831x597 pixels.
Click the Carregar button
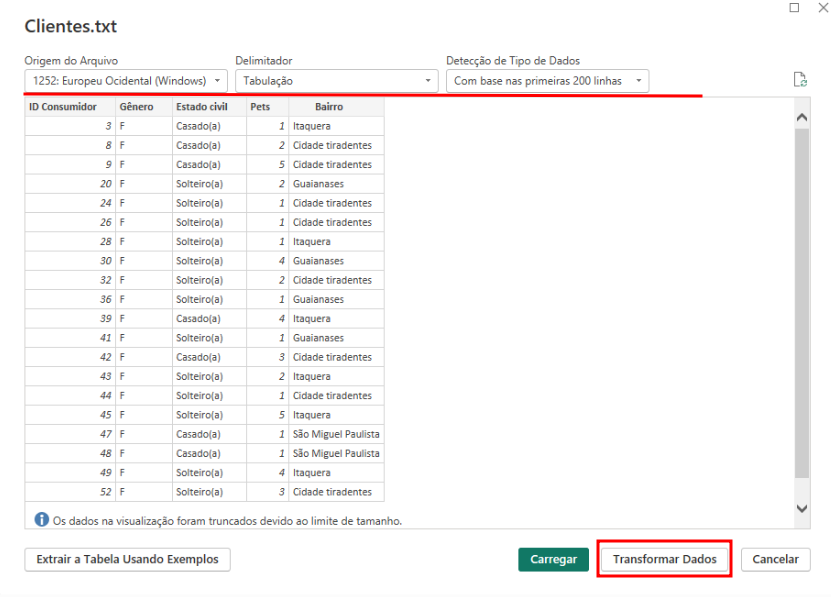coord(553,559)
